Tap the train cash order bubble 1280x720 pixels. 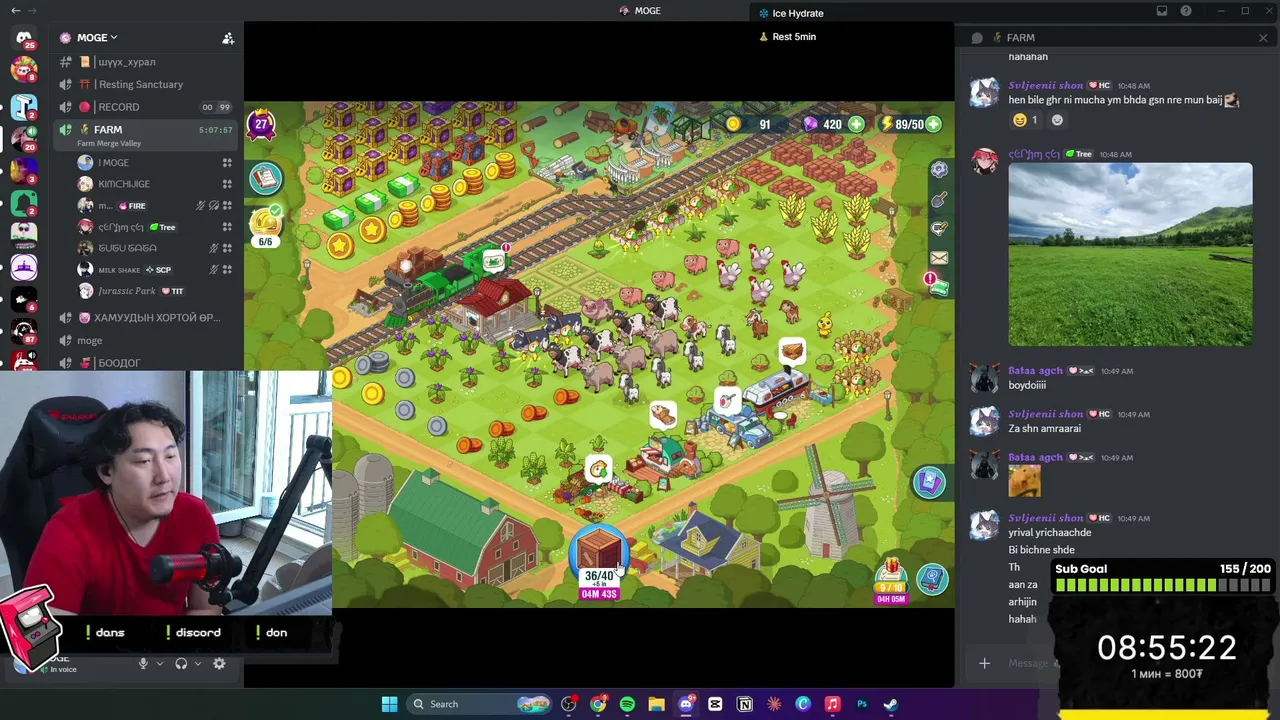pos(494,261)
